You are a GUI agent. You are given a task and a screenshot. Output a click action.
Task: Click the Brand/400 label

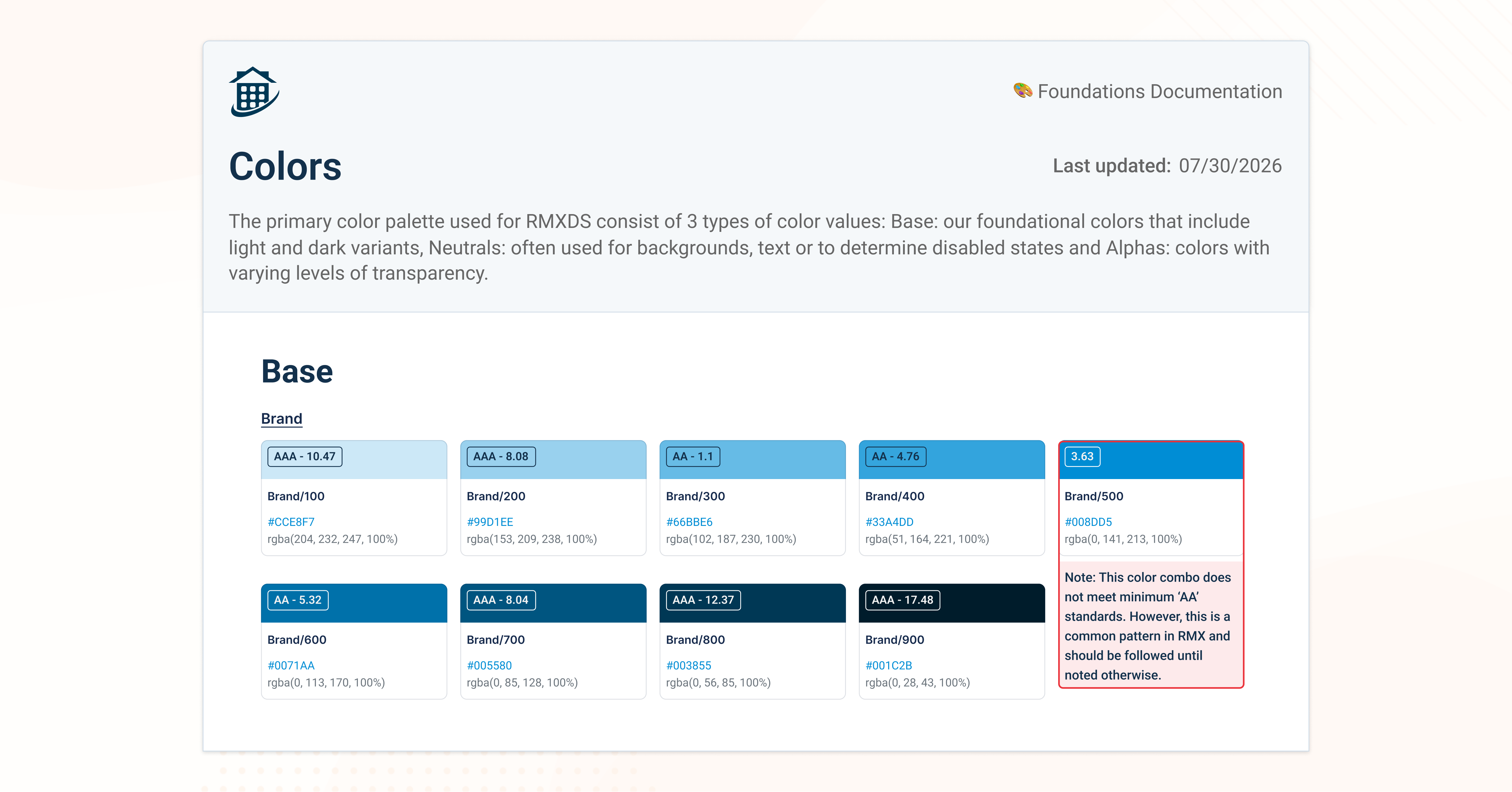(894, 496)
